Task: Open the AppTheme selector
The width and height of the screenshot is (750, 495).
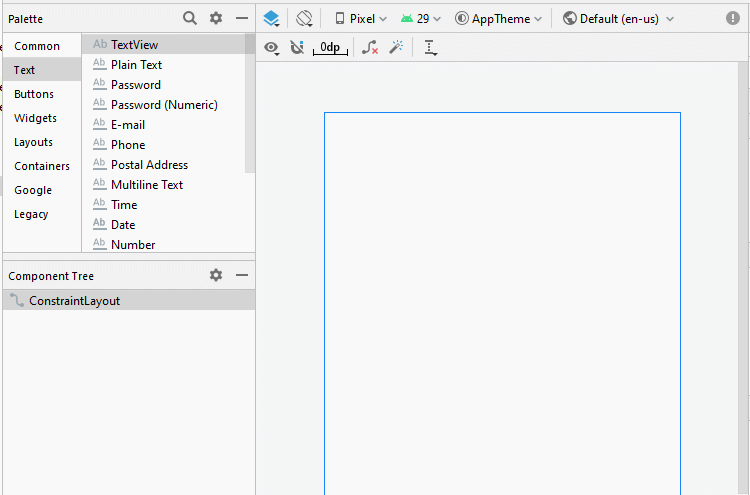Action: pyautogui.click(x=498, y=19)
